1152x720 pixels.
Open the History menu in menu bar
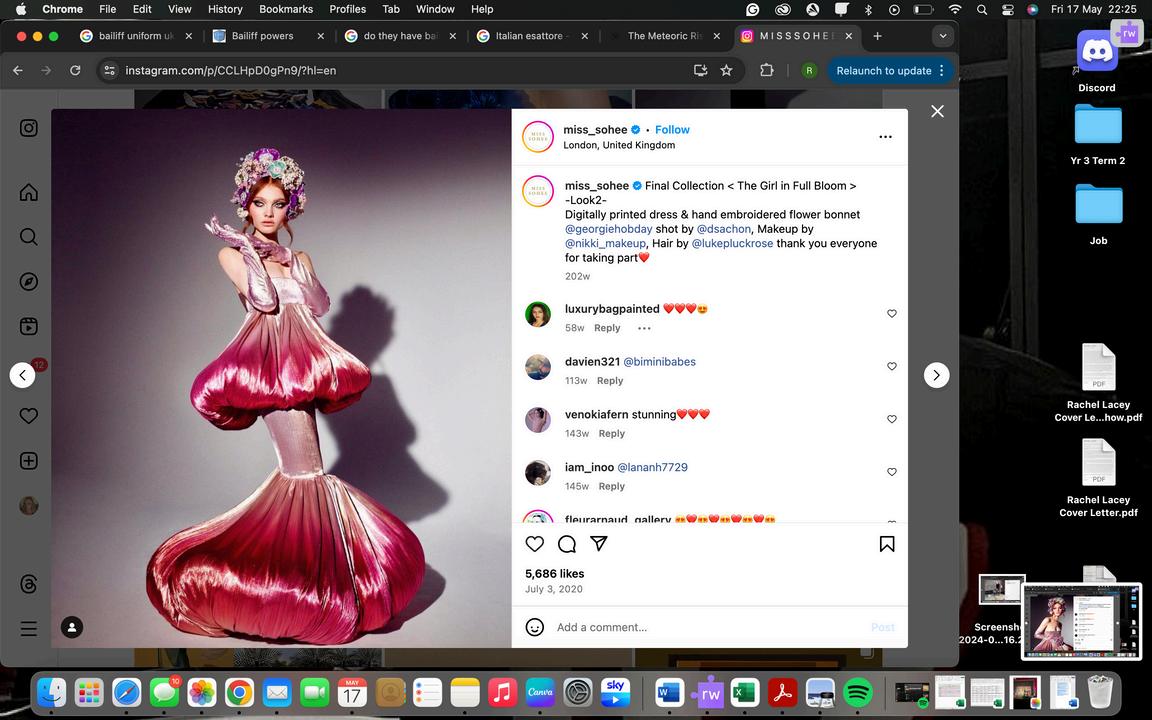[225, 9]
